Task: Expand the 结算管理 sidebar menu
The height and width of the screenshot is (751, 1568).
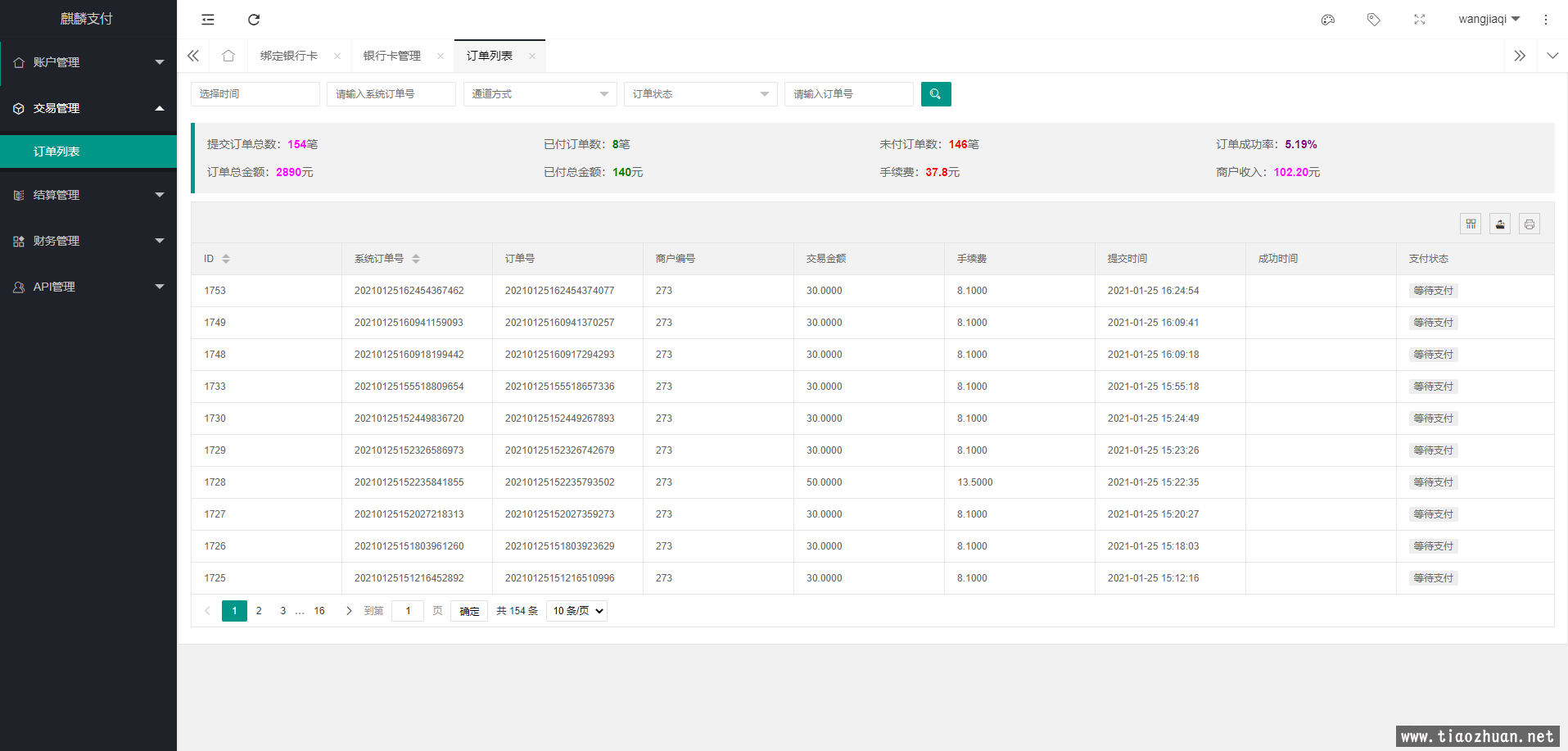Action: tap(88, 195)
